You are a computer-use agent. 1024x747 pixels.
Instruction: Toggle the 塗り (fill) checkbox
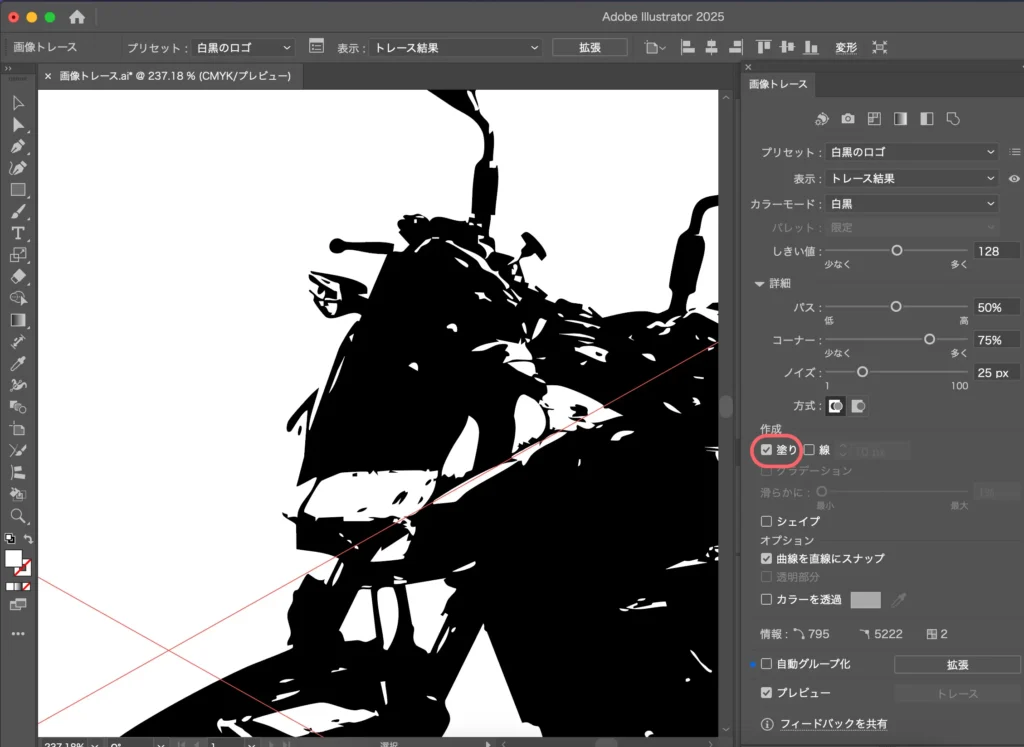767,451
